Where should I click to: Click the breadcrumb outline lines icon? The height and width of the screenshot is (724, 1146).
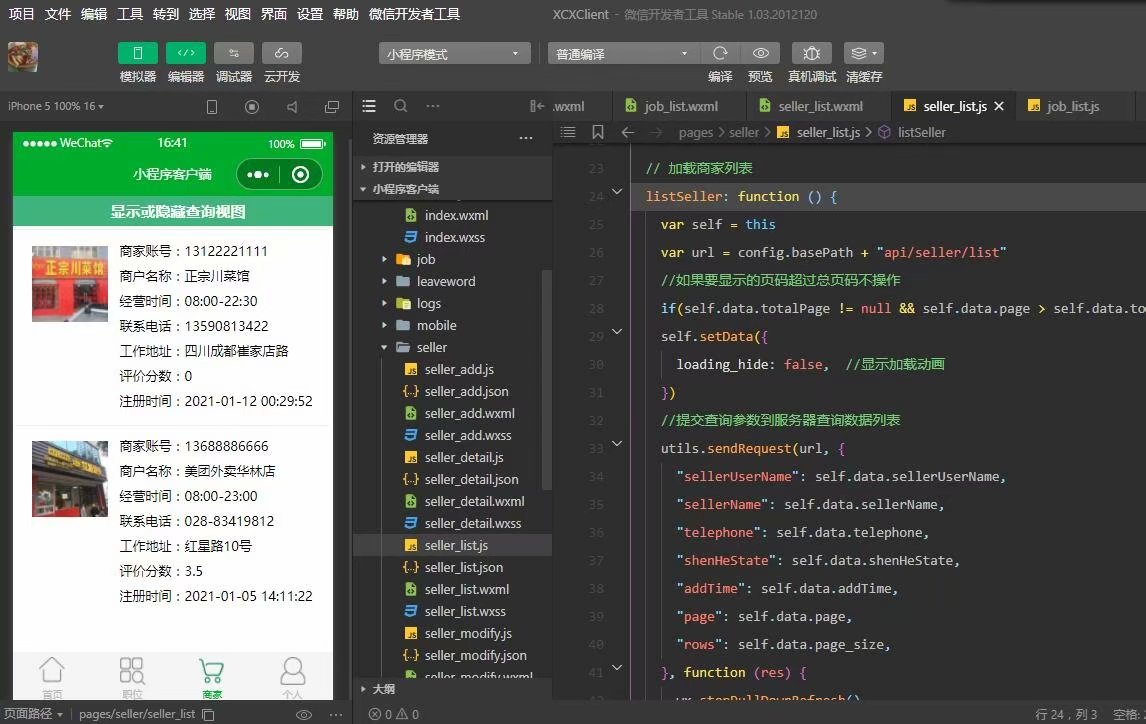click(568, 132)
